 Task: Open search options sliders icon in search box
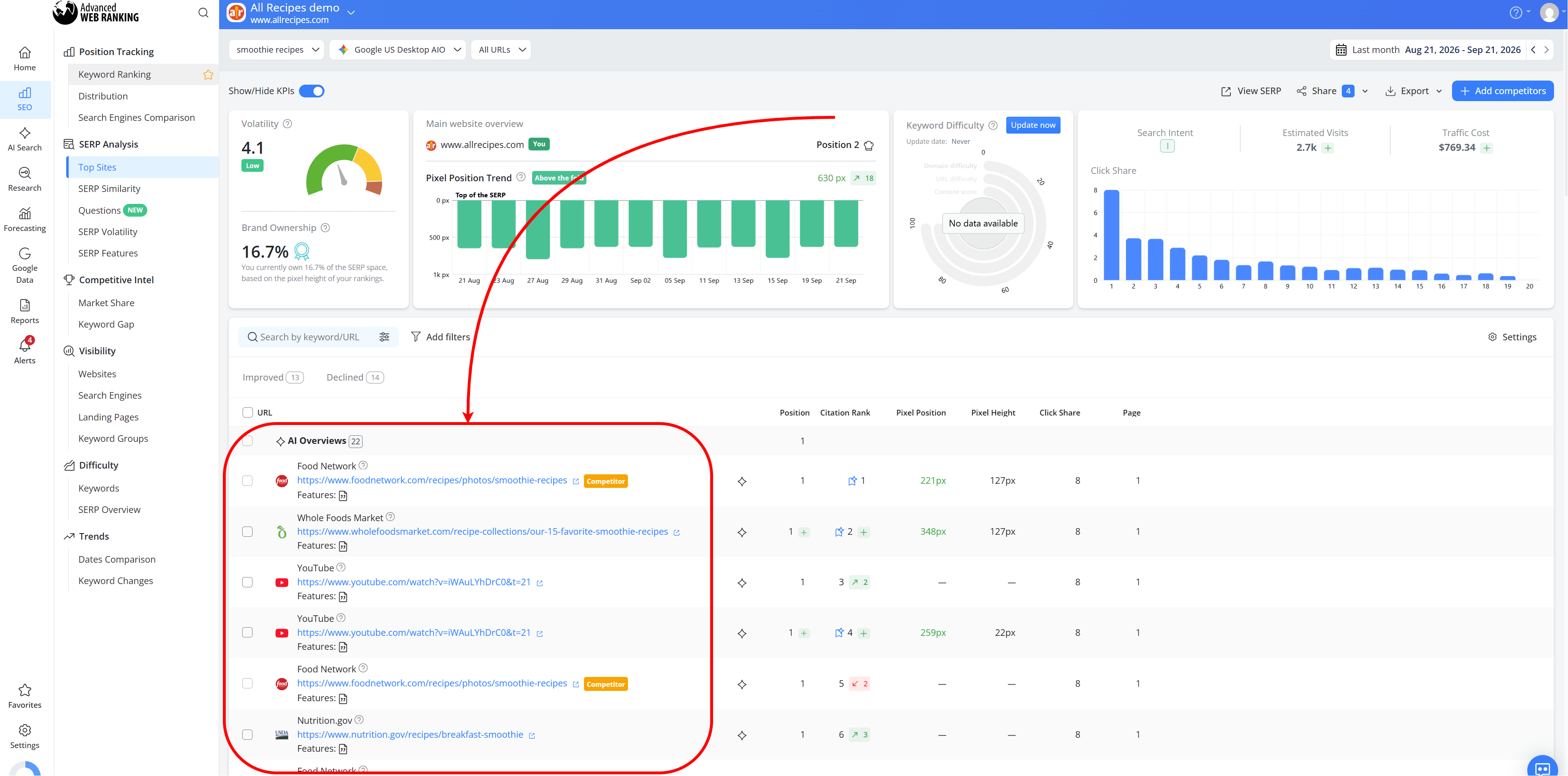point(384,337)
